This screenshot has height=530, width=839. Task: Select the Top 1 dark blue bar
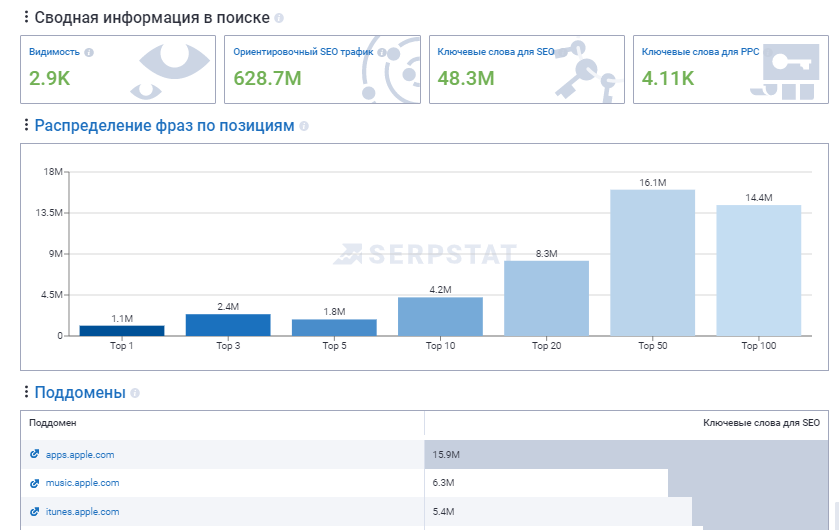click(122, 330)
